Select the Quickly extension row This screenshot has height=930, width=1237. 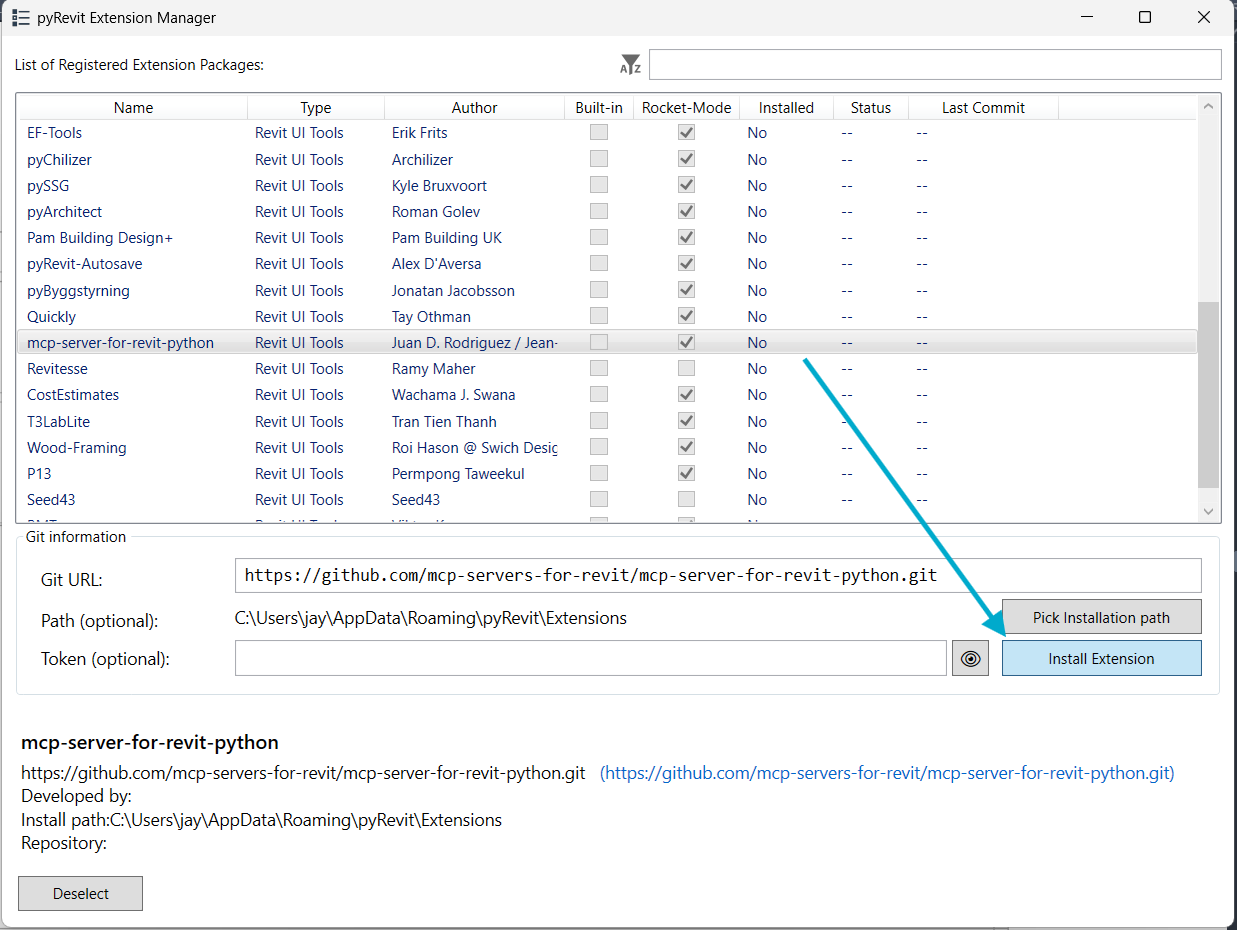point(608,316)
